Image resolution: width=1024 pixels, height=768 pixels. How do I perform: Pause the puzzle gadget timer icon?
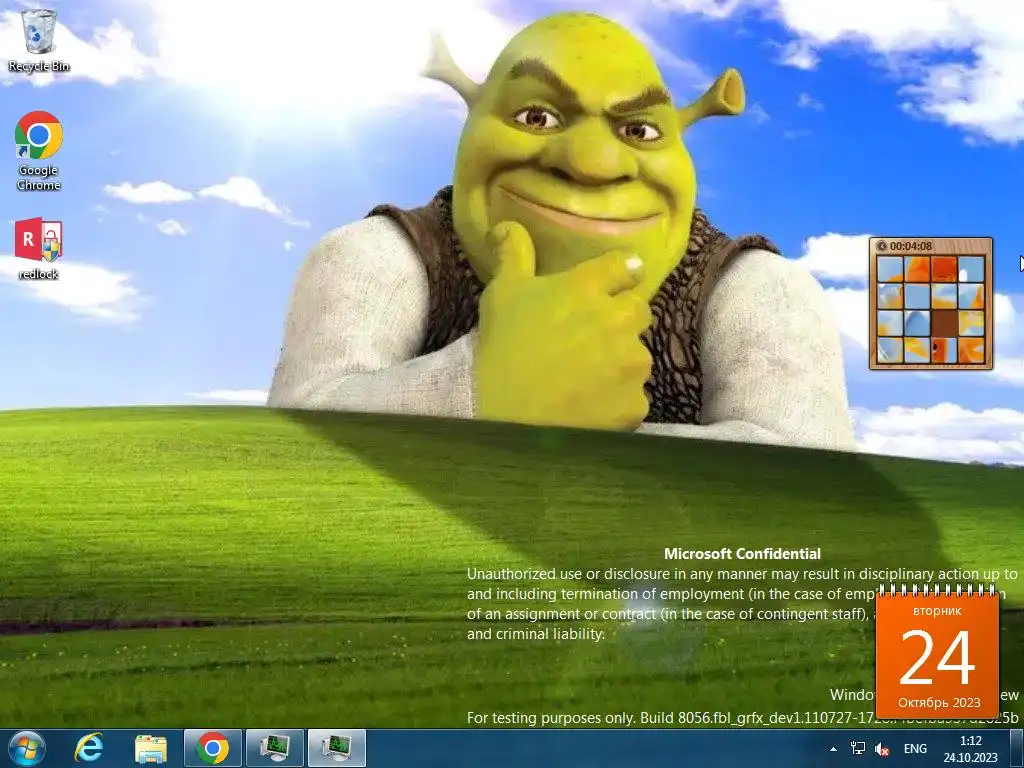[882, 246]
